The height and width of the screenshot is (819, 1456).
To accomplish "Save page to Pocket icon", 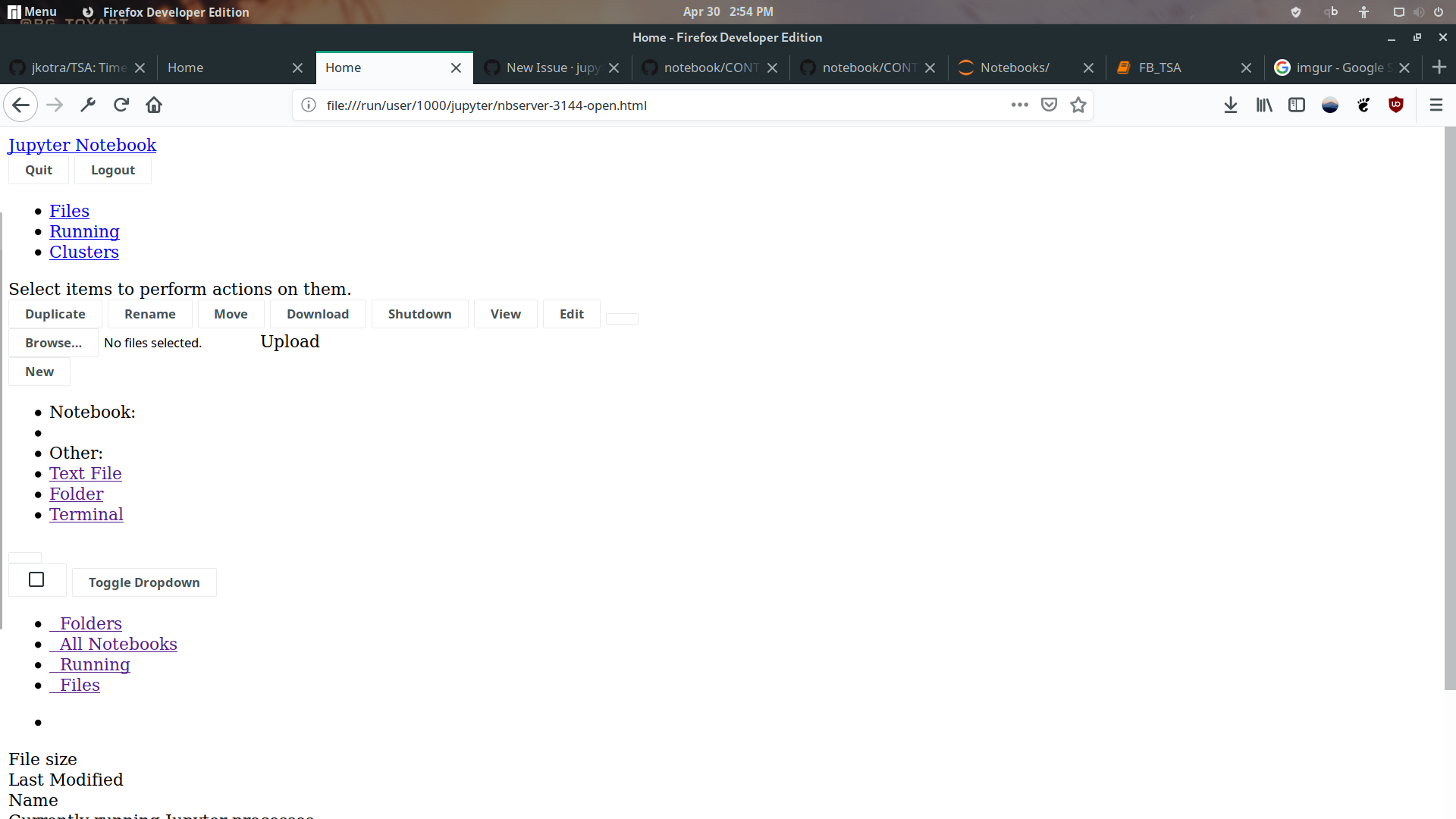I will coord(1049,105).
